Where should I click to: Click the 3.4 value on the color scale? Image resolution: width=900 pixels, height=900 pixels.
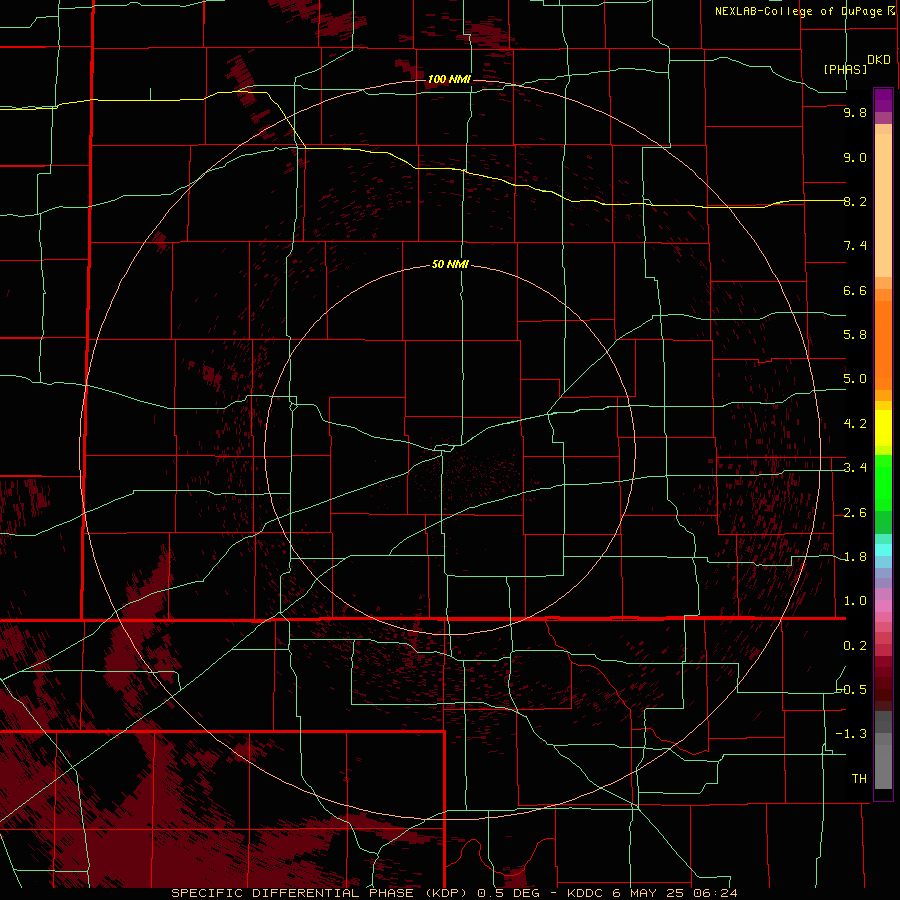point(855,468)
